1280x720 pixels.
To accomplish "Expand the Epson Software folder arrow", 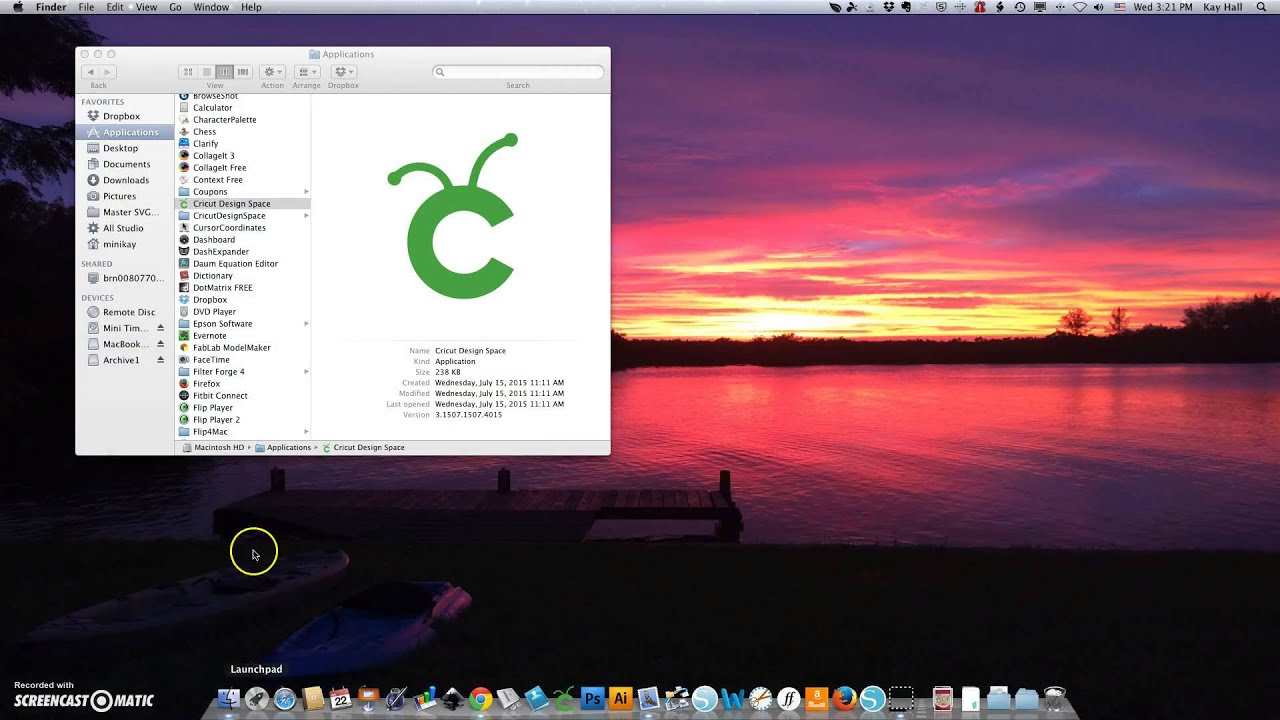I will (x=306, y=324).
